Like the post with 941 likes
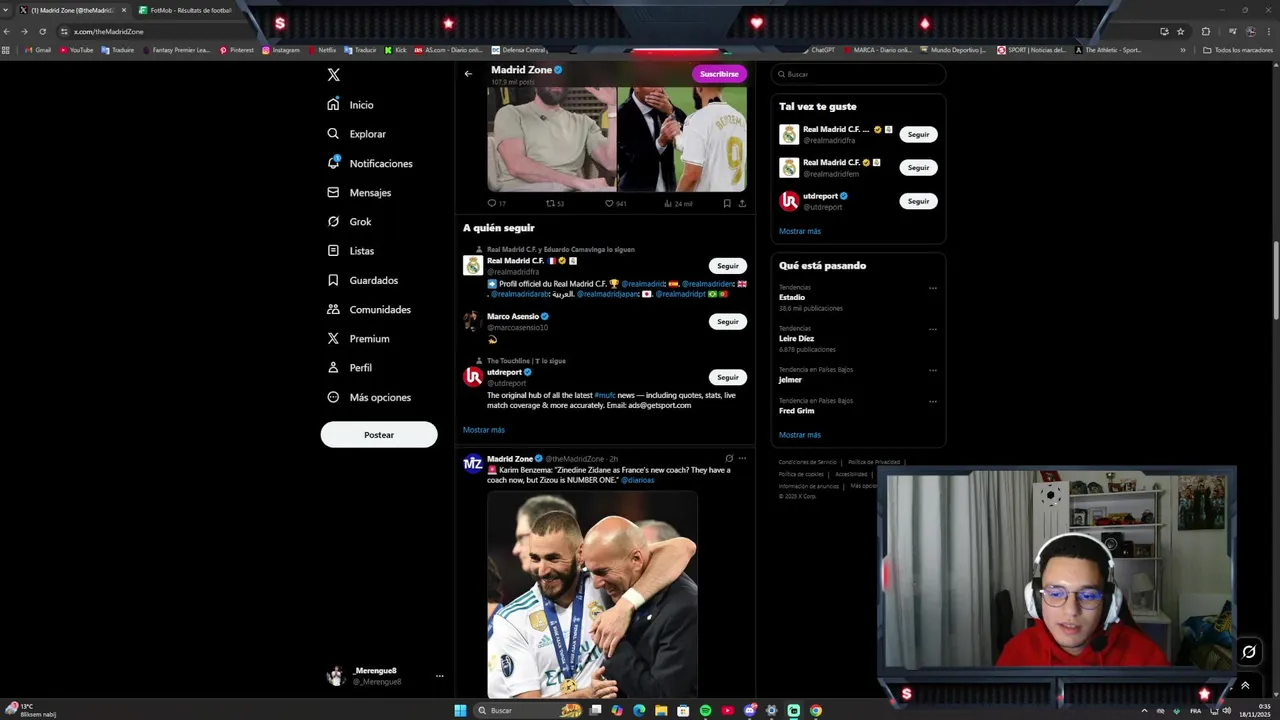 point(609,203)
